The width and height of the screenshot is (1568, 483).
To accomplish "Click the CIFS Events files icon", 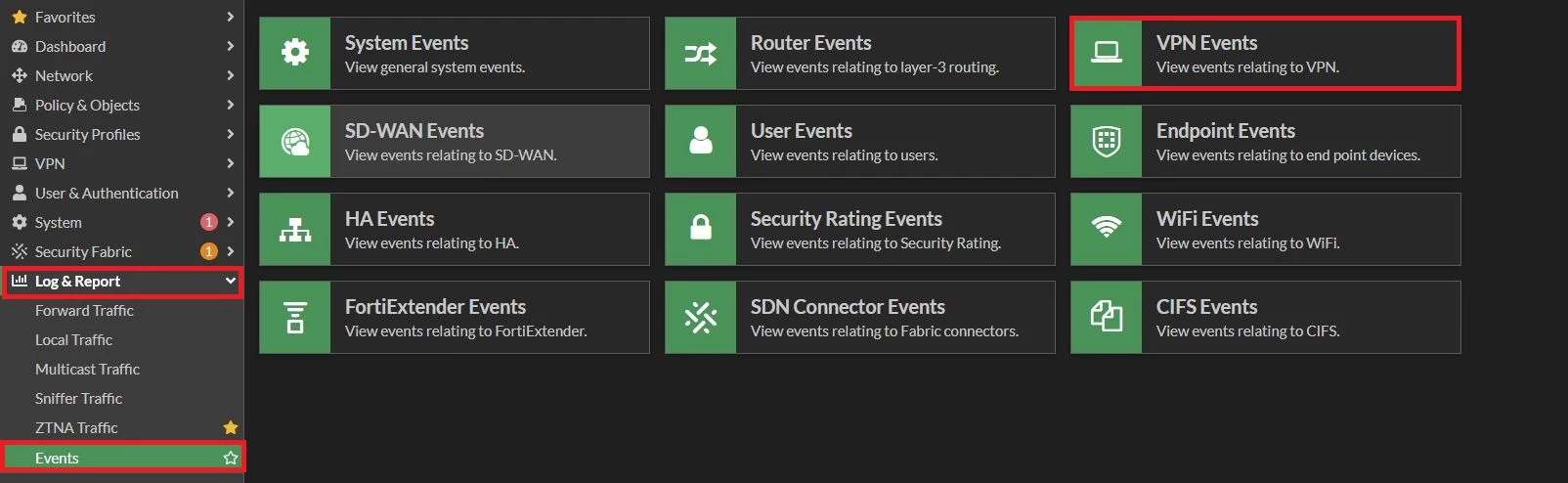I will coord(1107,317).
